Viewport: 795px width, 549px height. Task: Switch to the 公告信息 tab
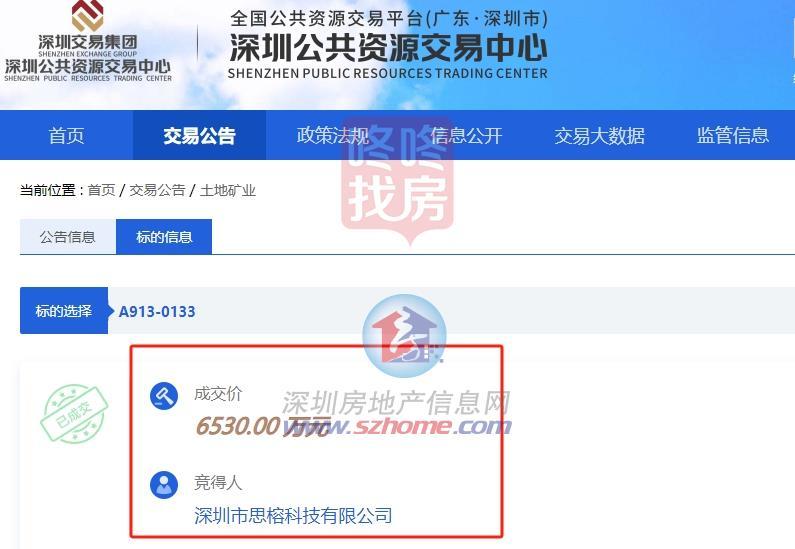point(67,237)
